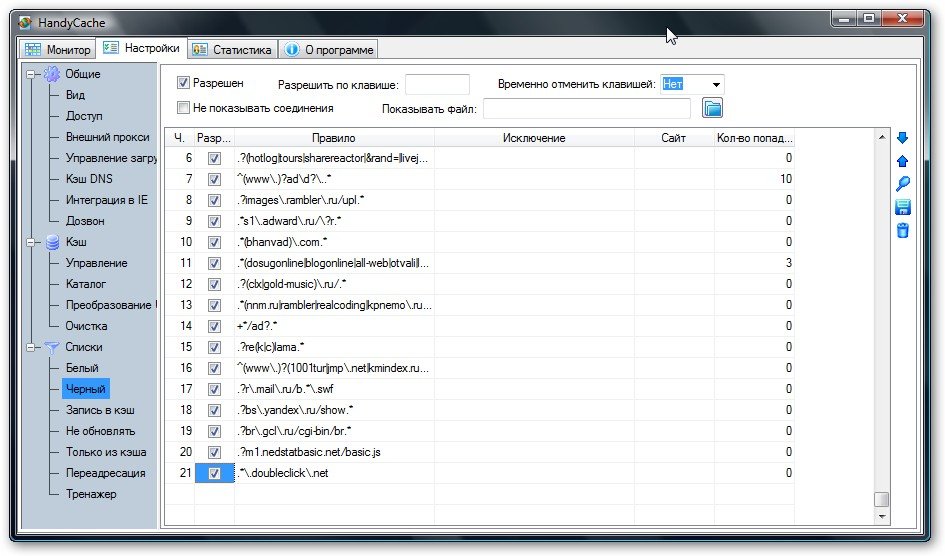Click the folder browse icon for file
The width and height of the screenshot is (945, 556).
(x=712, y=108)
